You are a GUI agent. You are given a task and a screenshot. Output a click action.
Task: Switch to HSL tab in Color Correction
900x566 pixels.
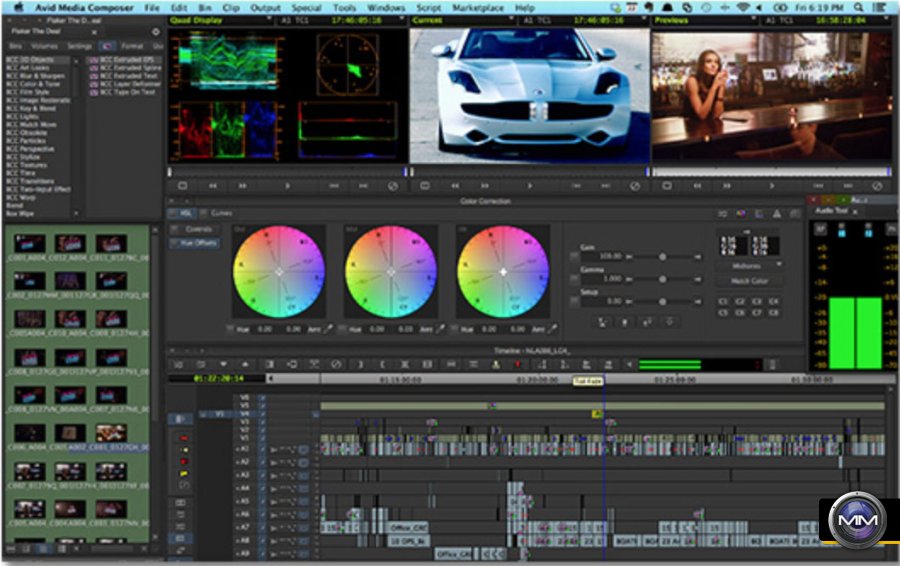[x=182, y=213]
